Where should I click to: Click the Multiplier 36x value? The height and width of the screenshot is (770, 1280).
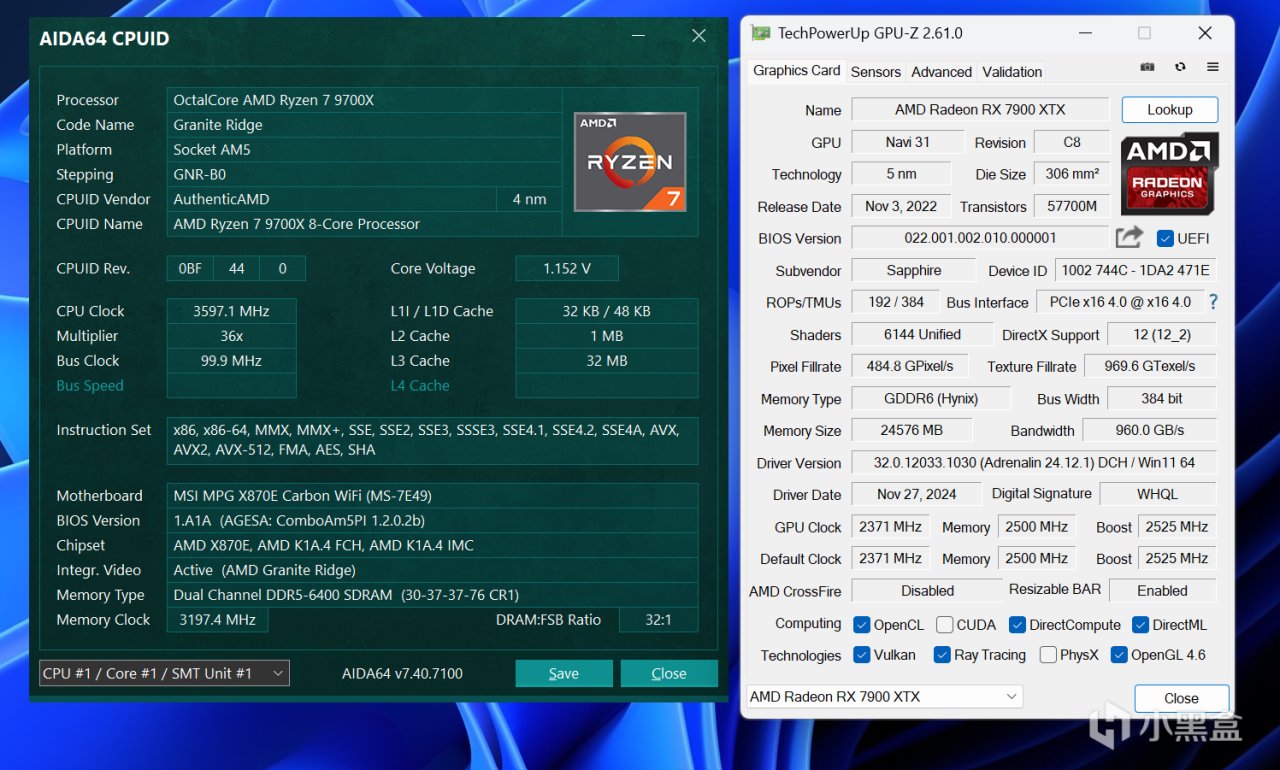click(231, 336)
